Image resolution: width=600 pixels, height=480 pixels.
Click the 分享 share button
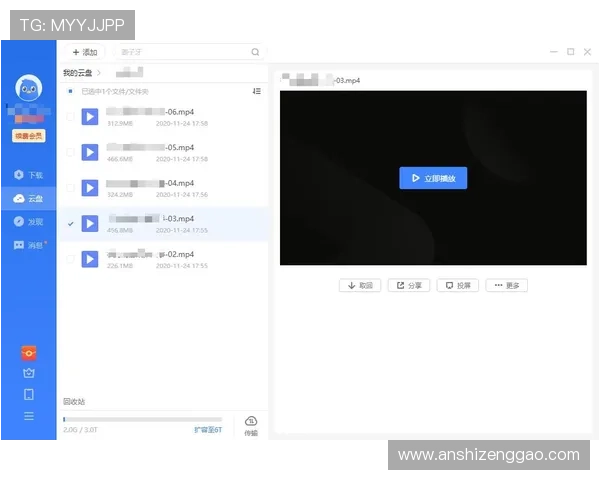tap(409, 285)
